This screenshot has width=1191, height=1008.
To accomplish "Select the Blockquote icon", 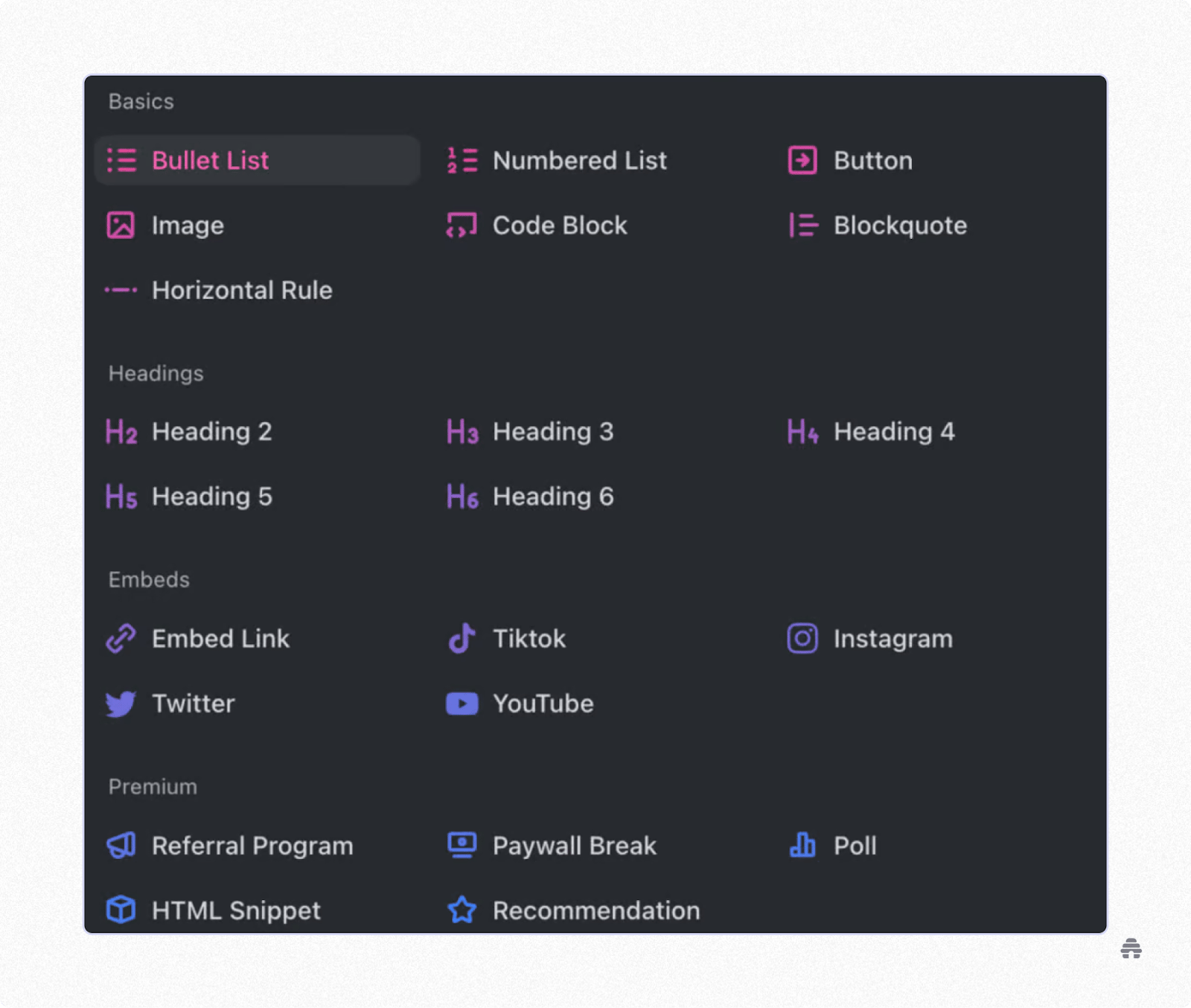I will point(803,225).
